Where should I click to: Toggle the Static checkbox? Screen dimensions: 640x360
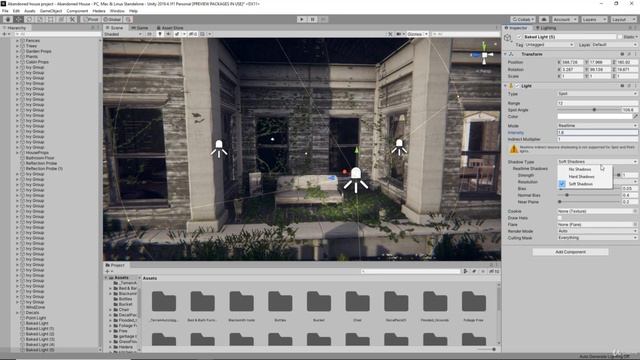[620, 37]
